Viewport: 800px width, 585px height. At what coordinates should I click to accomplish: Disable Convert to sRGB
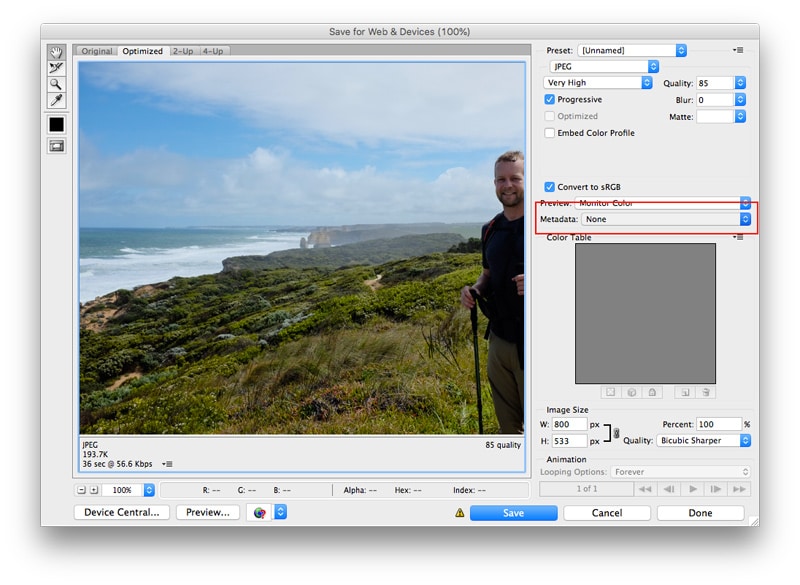pyautogui.click(x=550, y=187)
